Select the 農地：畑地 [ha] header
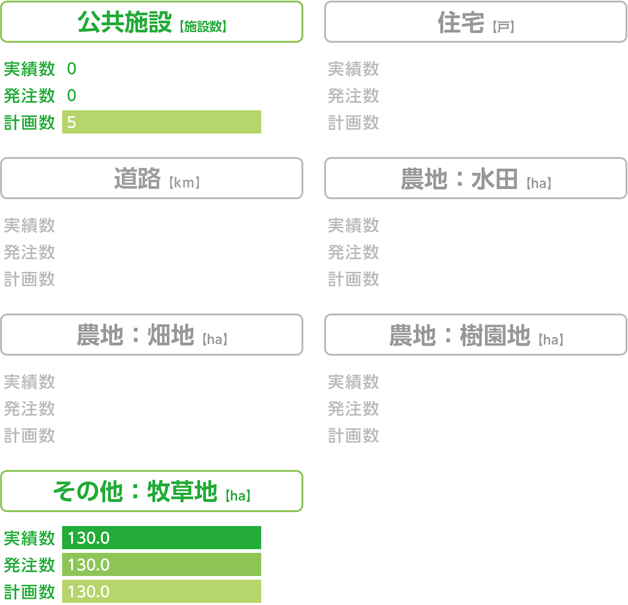The image size is (628, 605). (152, 335)
